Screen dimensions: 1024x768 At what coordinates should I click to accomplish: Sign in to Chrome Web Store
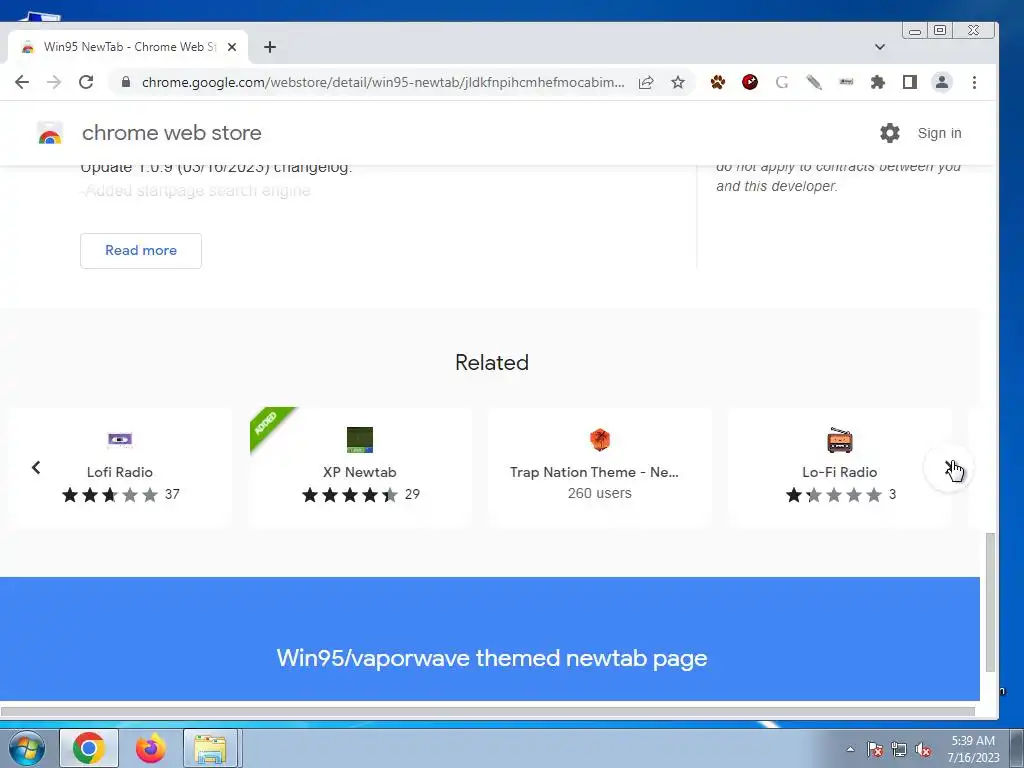pyautogui.click(x=939, y=133)
